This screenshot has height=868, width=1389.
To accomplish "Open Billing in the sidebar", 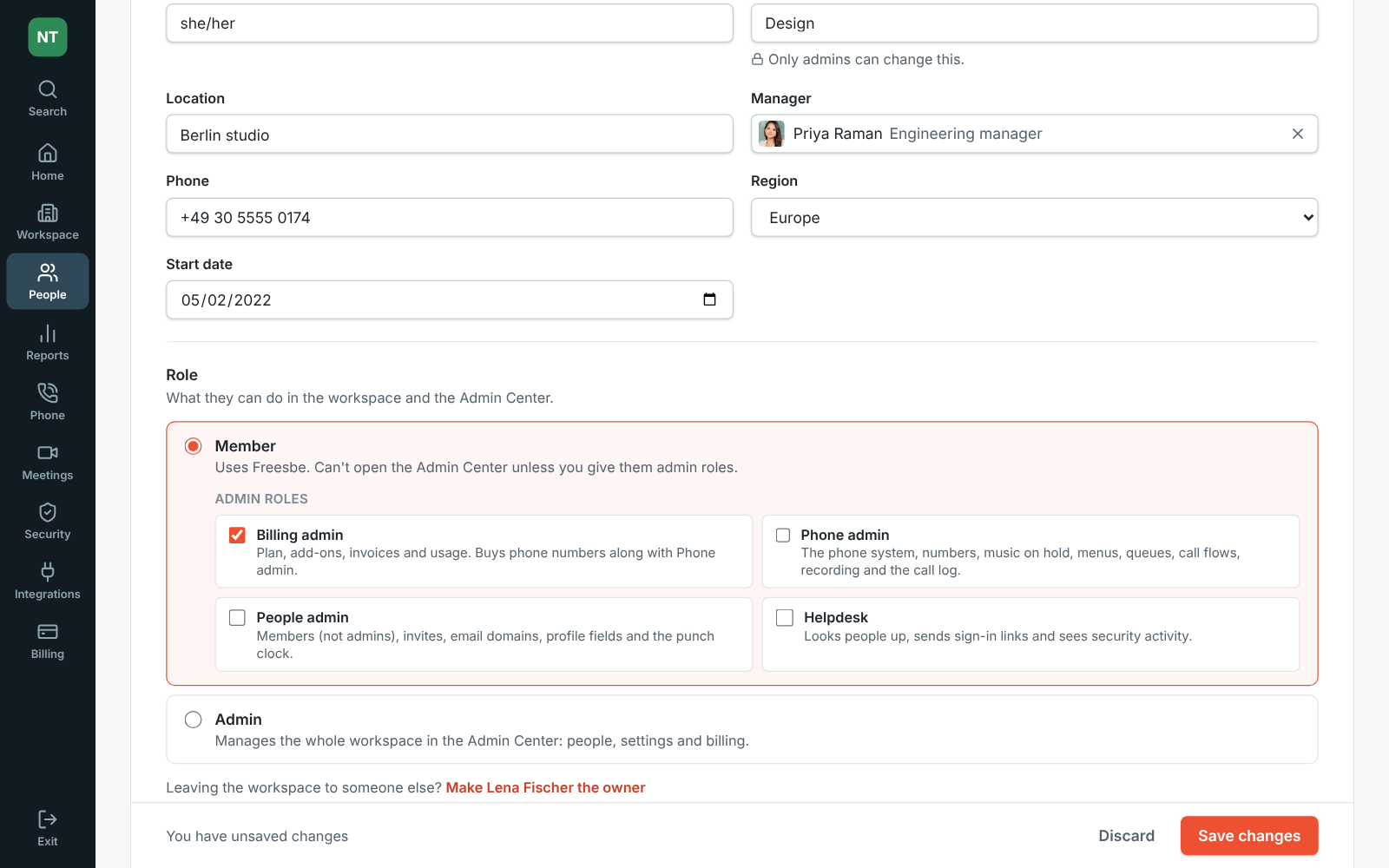I will pyautogui.click(x=48, y=641).
